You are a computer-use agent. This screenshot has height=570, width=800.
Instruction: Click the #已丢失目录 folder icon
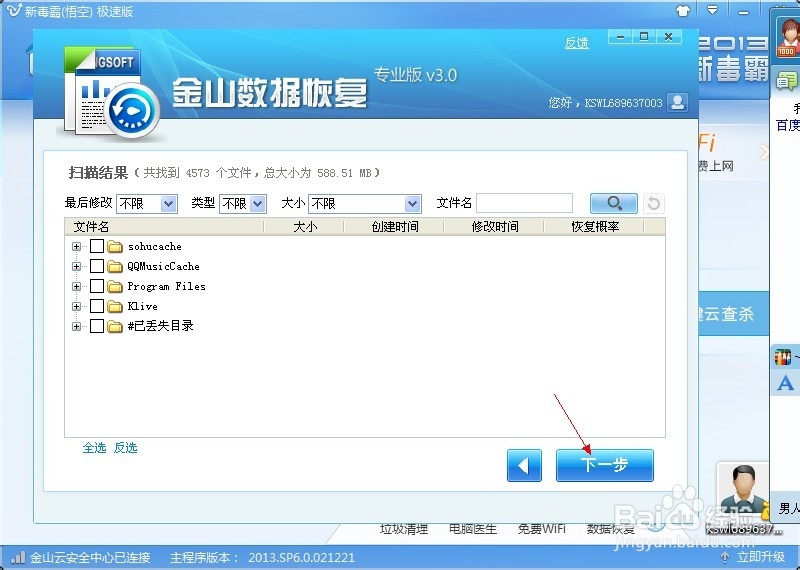(115, 326)
